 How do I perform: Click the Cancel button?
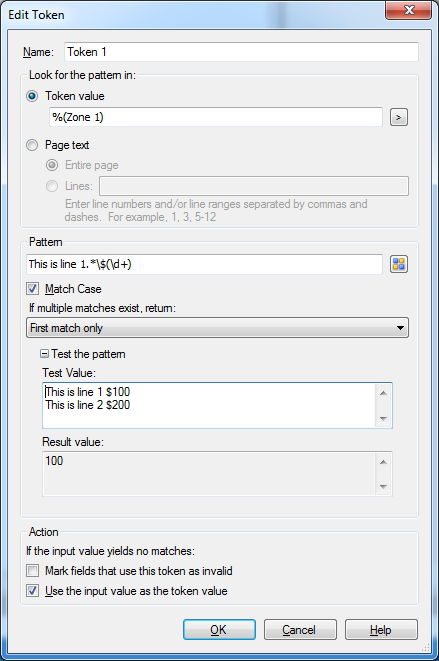(300, 630)
